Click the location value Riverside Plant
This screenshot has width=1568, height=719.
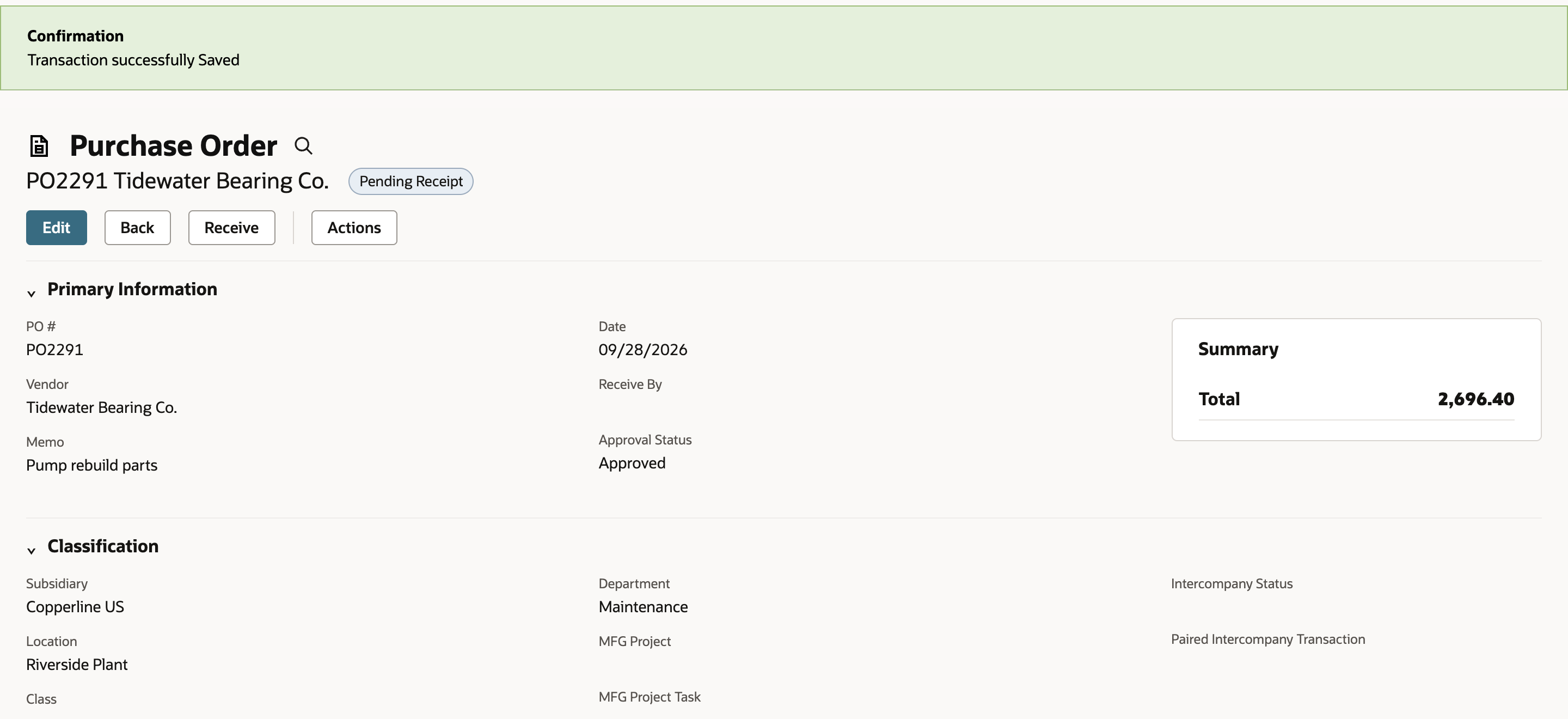pyautogui.click(x=77, y=664)
